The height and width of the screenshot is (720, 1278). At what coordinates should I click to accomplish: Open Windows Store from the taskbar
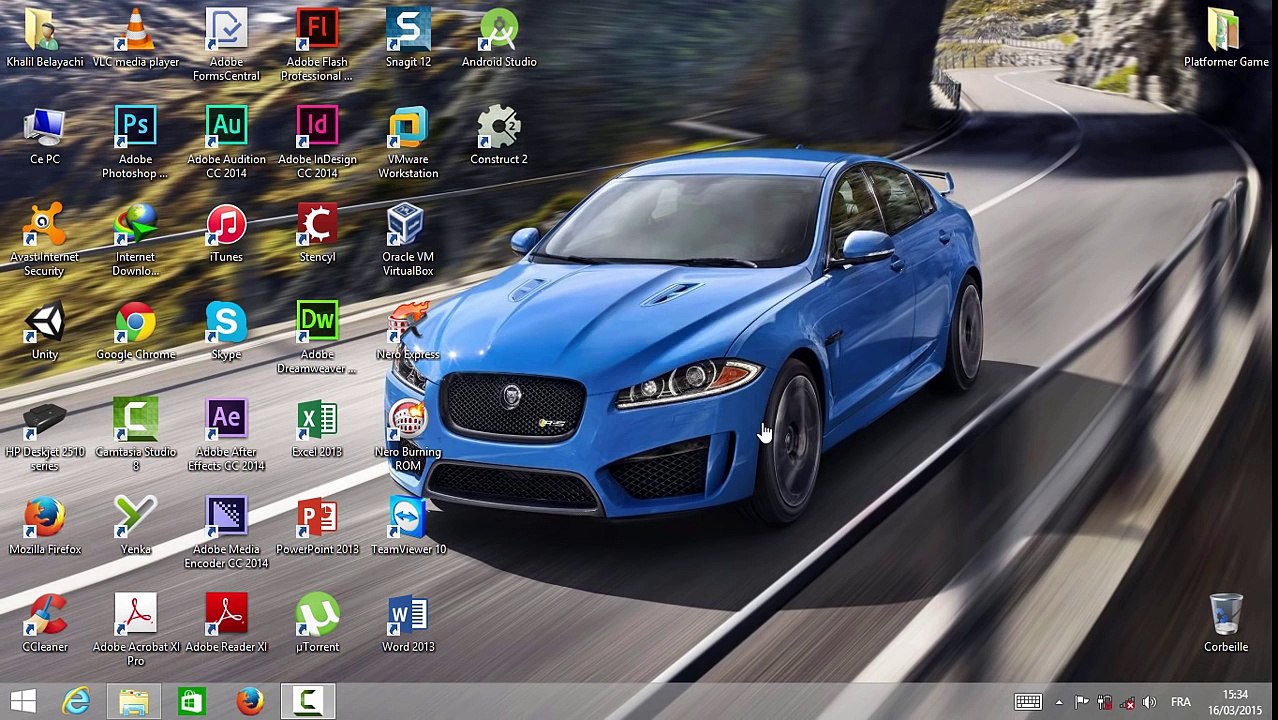pyautogui.click(x=191, y=702)
